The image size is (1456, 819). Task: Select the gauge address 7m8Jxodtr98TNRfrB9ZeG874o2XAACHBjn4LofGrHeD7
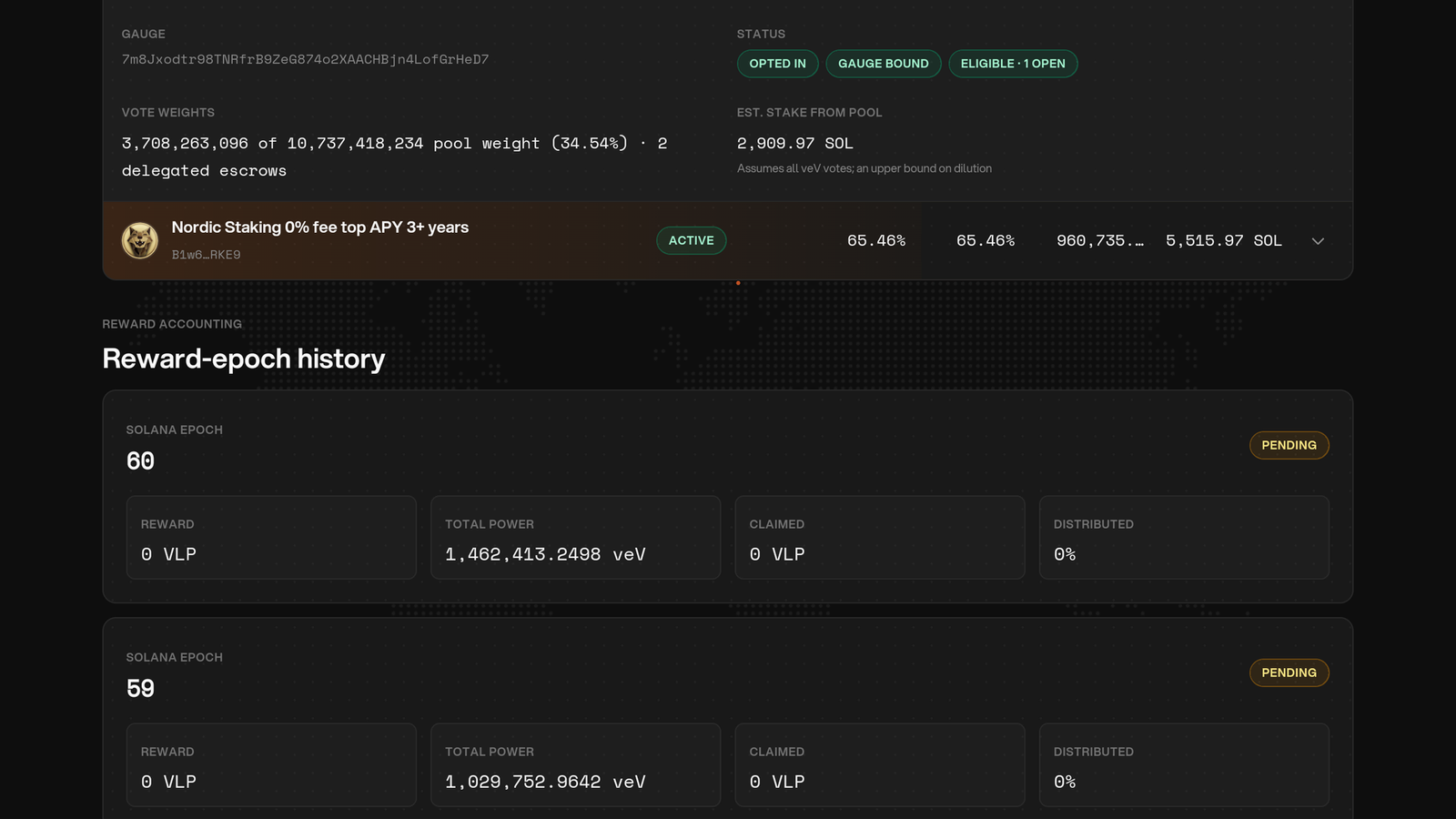click(305, 59)
